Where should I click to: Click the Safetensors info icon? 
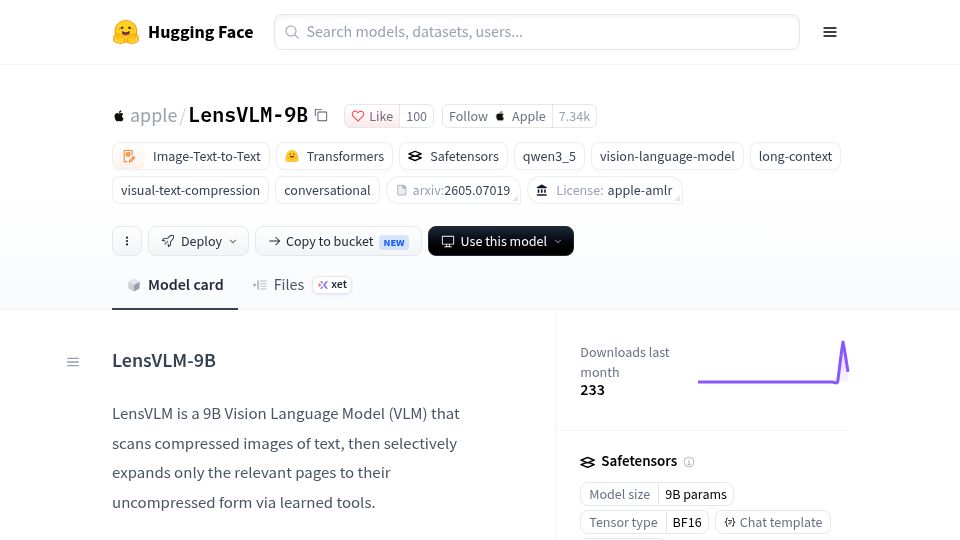pos(689,462)
